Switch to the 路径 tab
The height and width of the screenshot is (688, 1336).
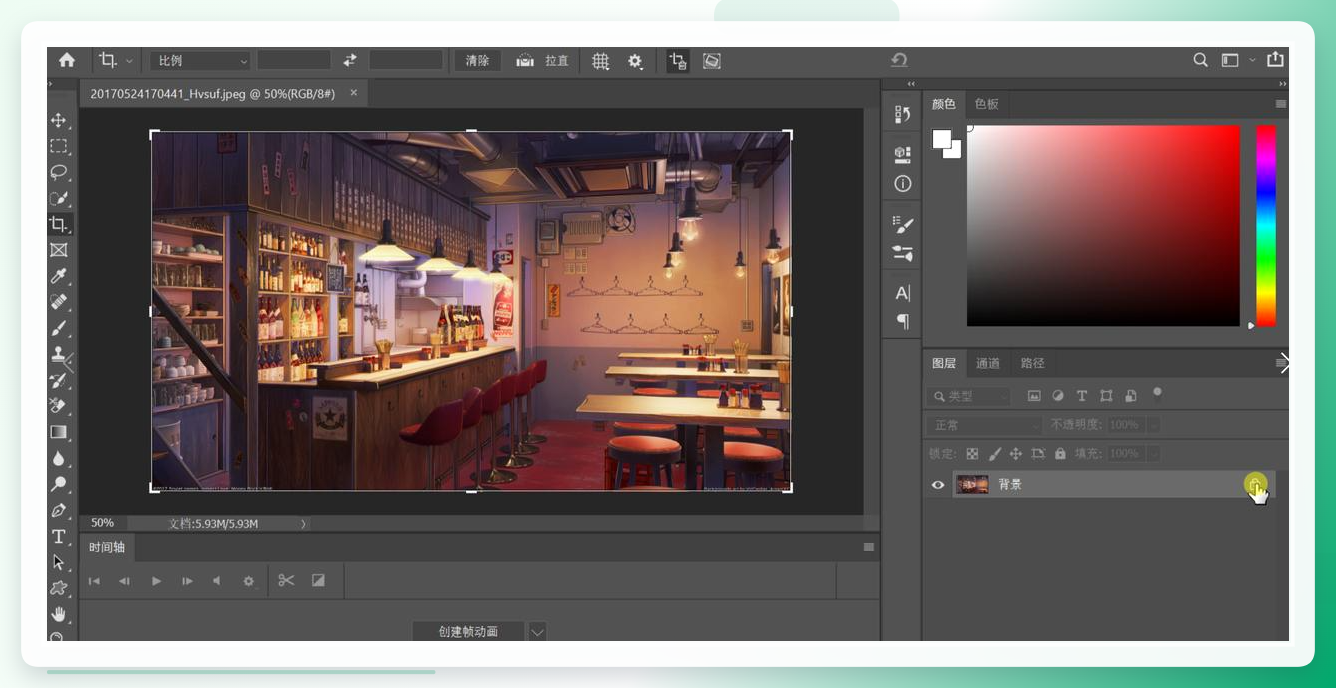1032,363
